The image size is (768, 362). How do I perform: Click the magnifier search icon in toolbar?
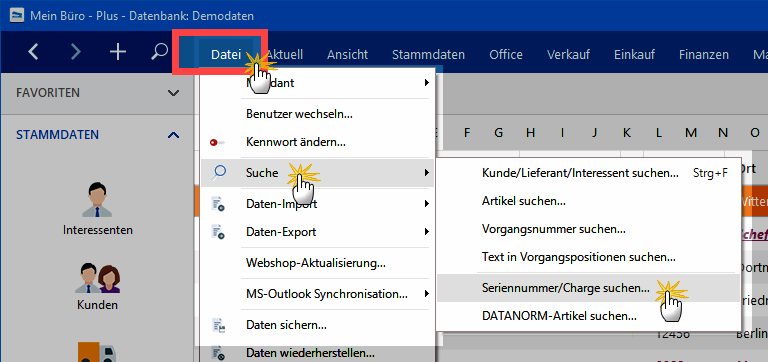[x=159, y=51]
